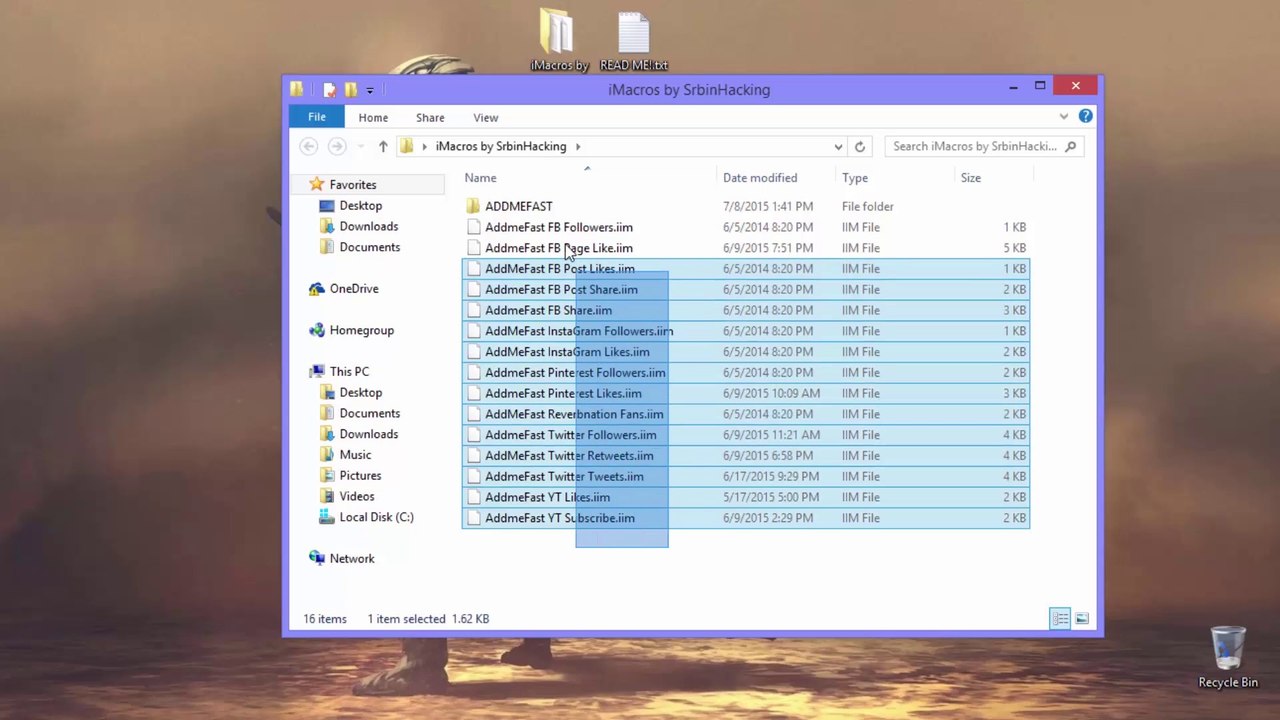This screenshot has width=1280, height=720.
Task: Select the AddmeFast Twitter Followers.iim file
Action: coord(746,435)
